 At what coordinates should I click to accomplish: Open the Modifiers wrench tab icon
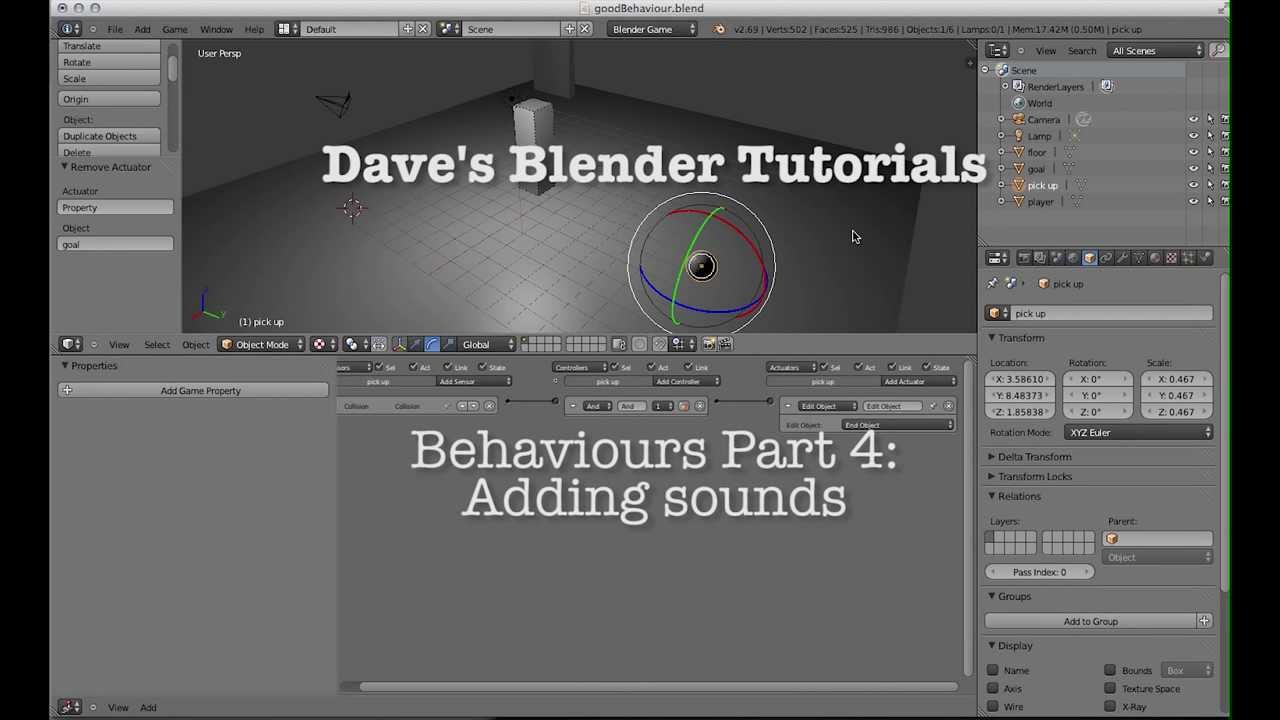click(1122, 258)
